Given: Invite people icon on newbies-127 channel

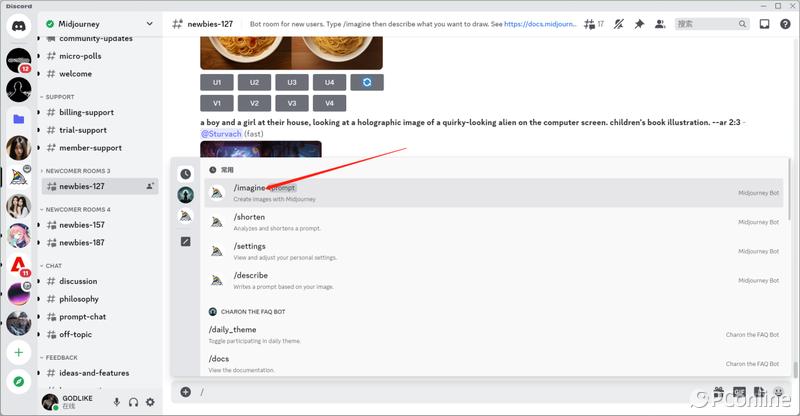Looking at the screenshot, I should [149, 186].
